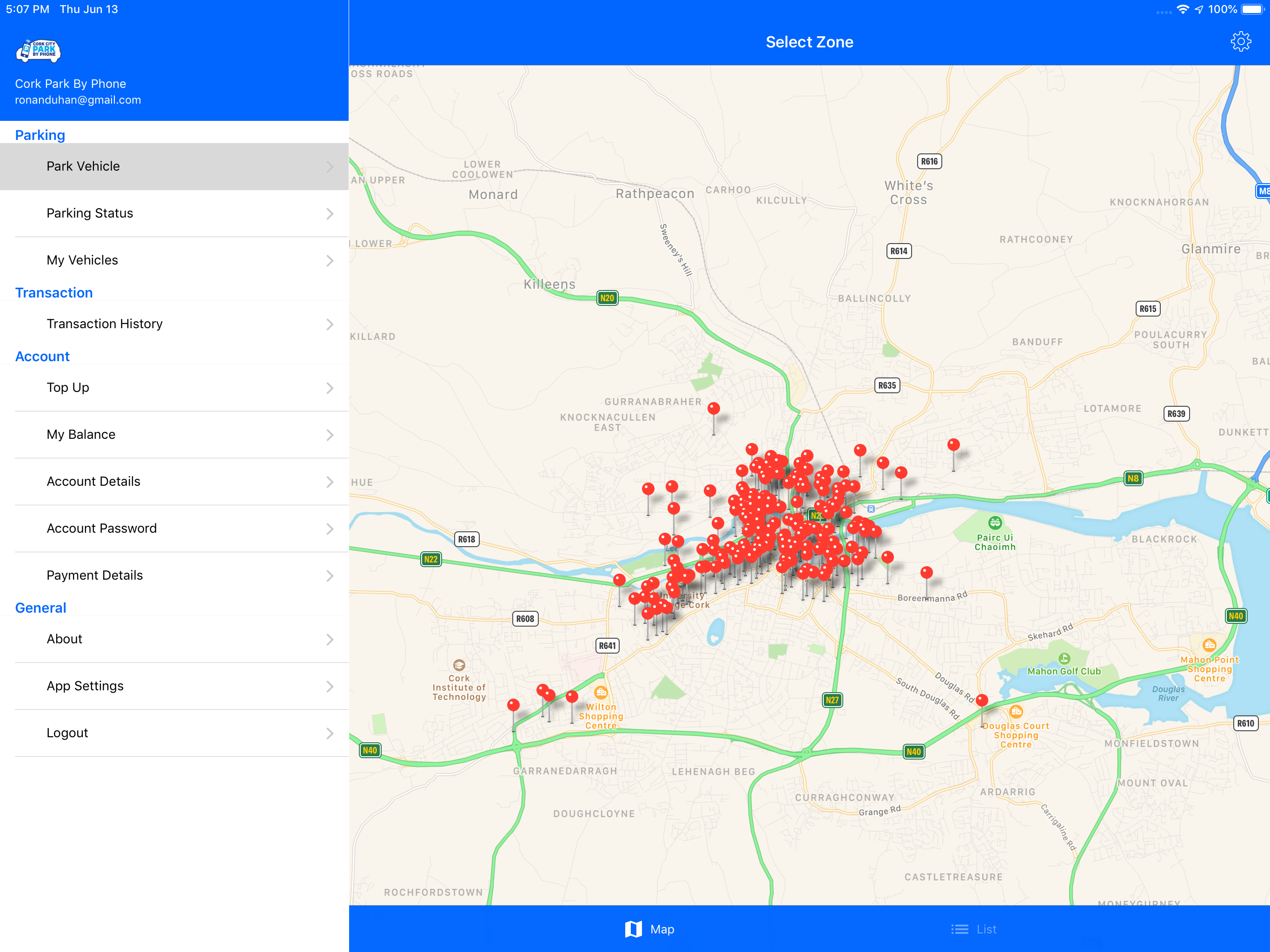
Task: Select the pin closest to Wilton Shopping Centre
Action: [572, 696]
